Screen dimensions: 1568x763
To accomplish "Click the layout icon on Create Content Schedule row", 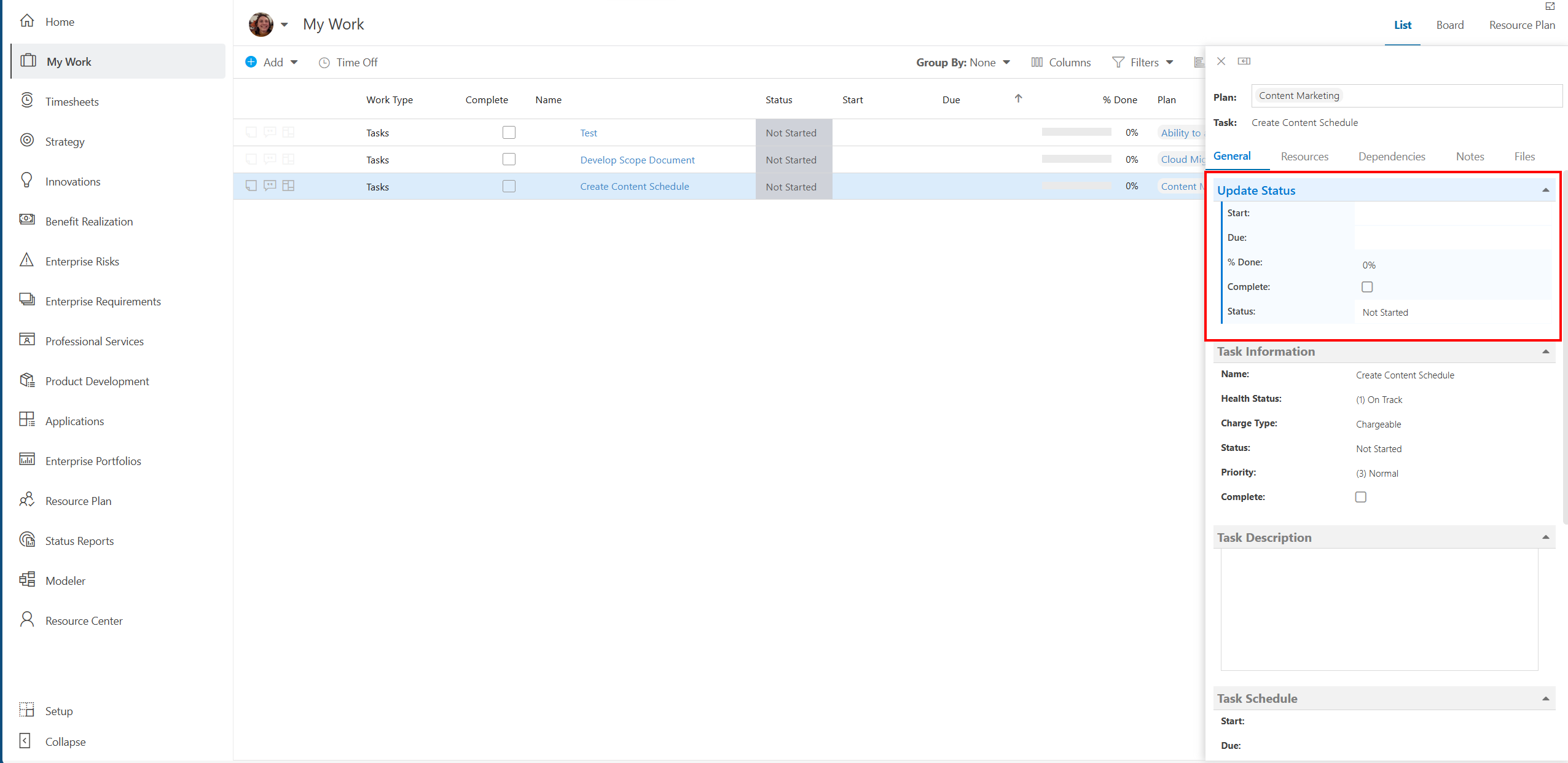I will click(288, 186).
